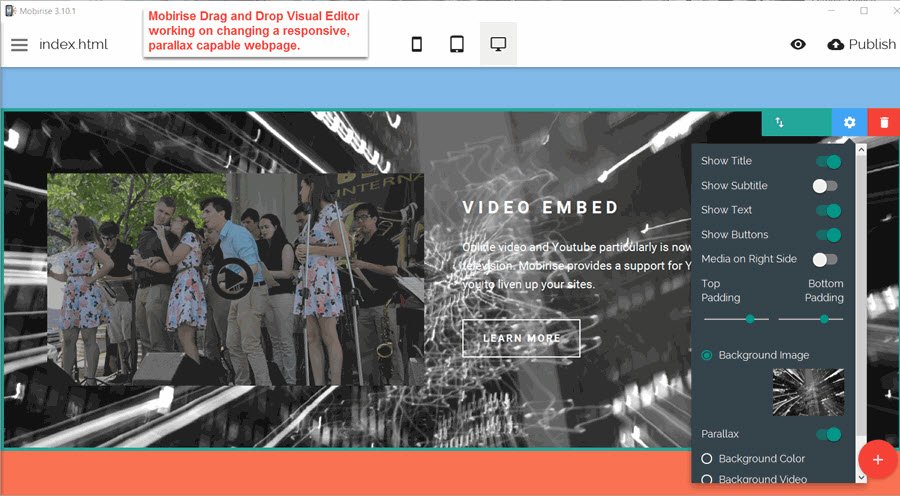Switch to desktop preview
Screen dimensions: 900x496
498,44
